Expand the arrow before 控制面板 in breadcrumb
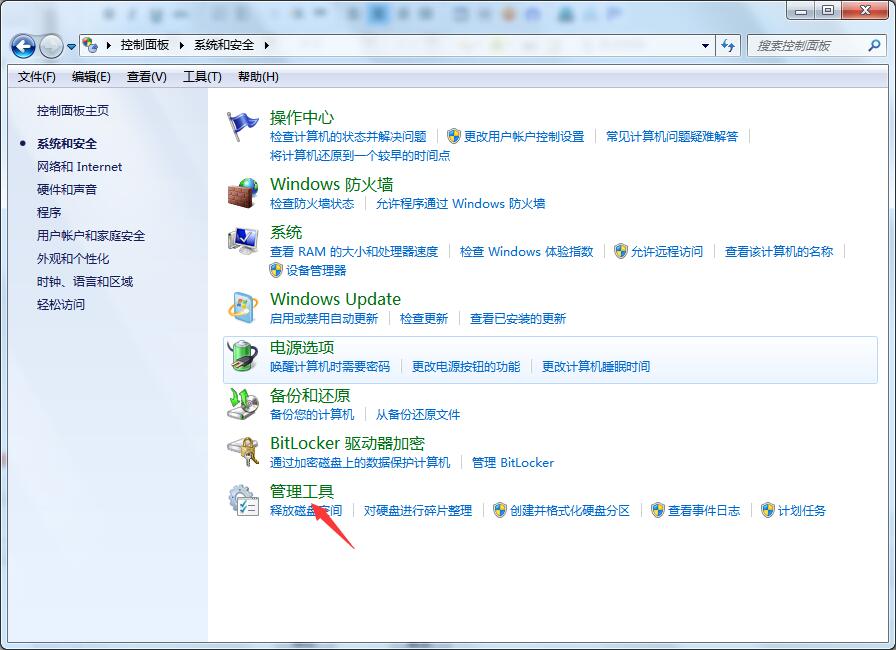Screen dimensions: 896x650 coord(109,45)
